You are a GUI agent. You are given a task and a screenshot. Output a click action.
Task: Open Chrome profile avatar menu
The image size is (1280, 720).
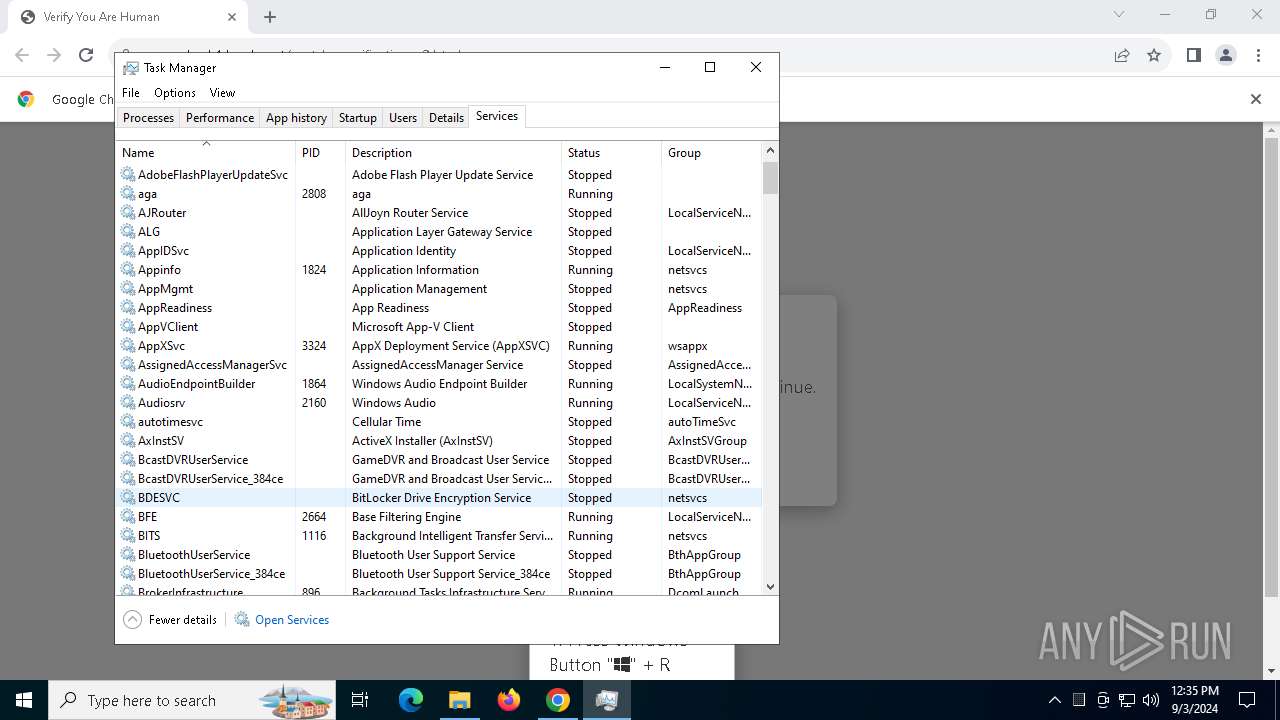click(1226, 55)
